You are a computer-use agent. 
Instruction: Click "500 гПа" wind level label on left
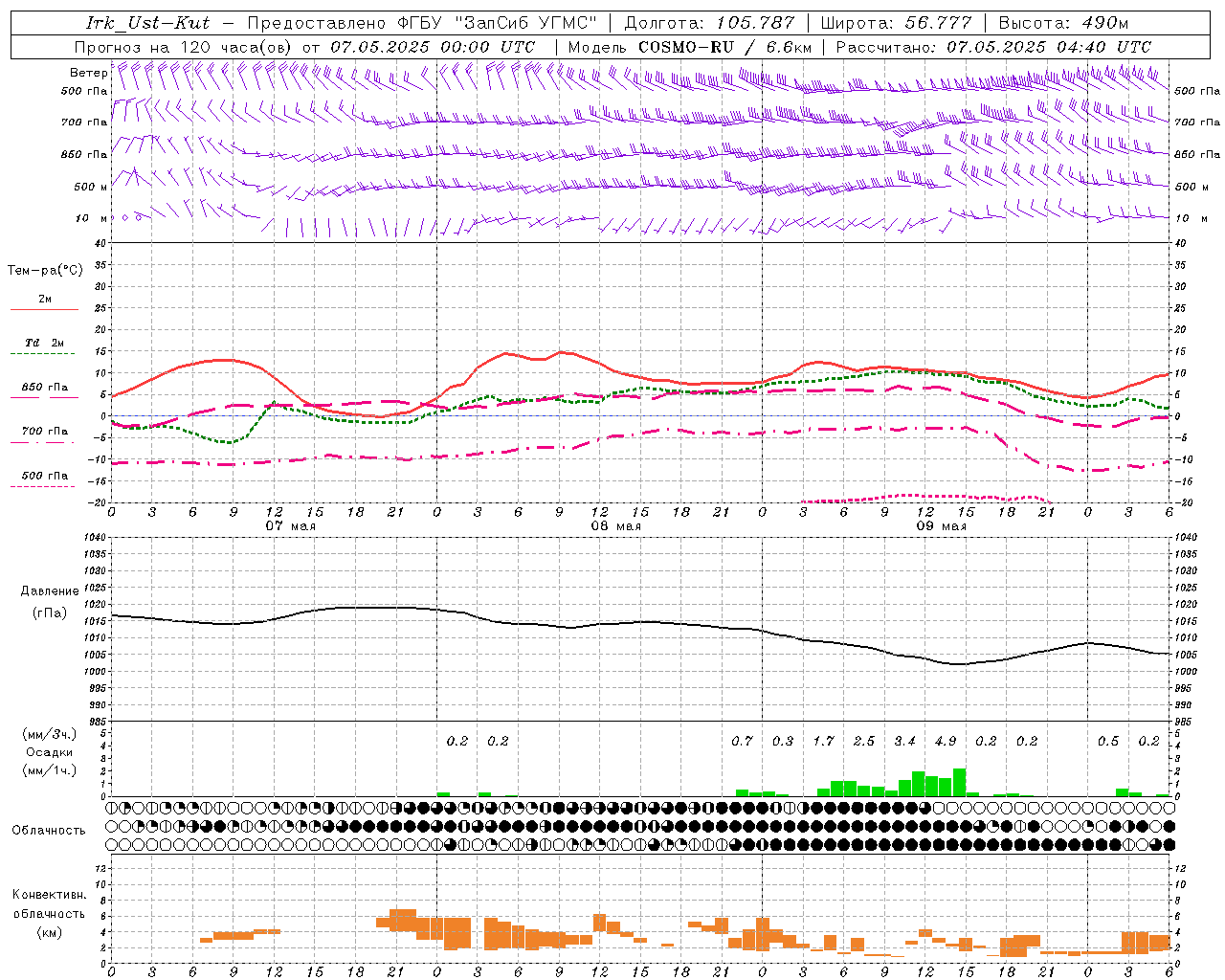(84, 92)
